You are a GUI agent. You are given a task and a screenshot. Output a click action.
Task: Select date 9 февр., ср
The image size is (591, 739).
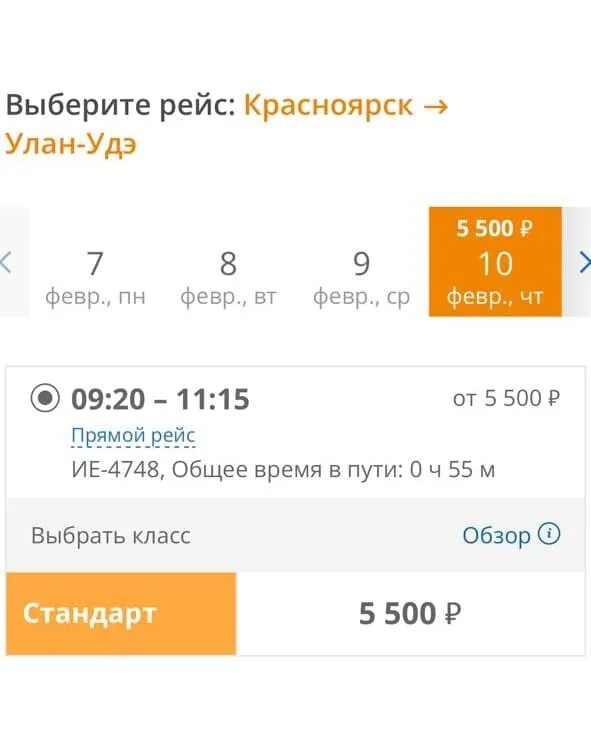point(361,277)
